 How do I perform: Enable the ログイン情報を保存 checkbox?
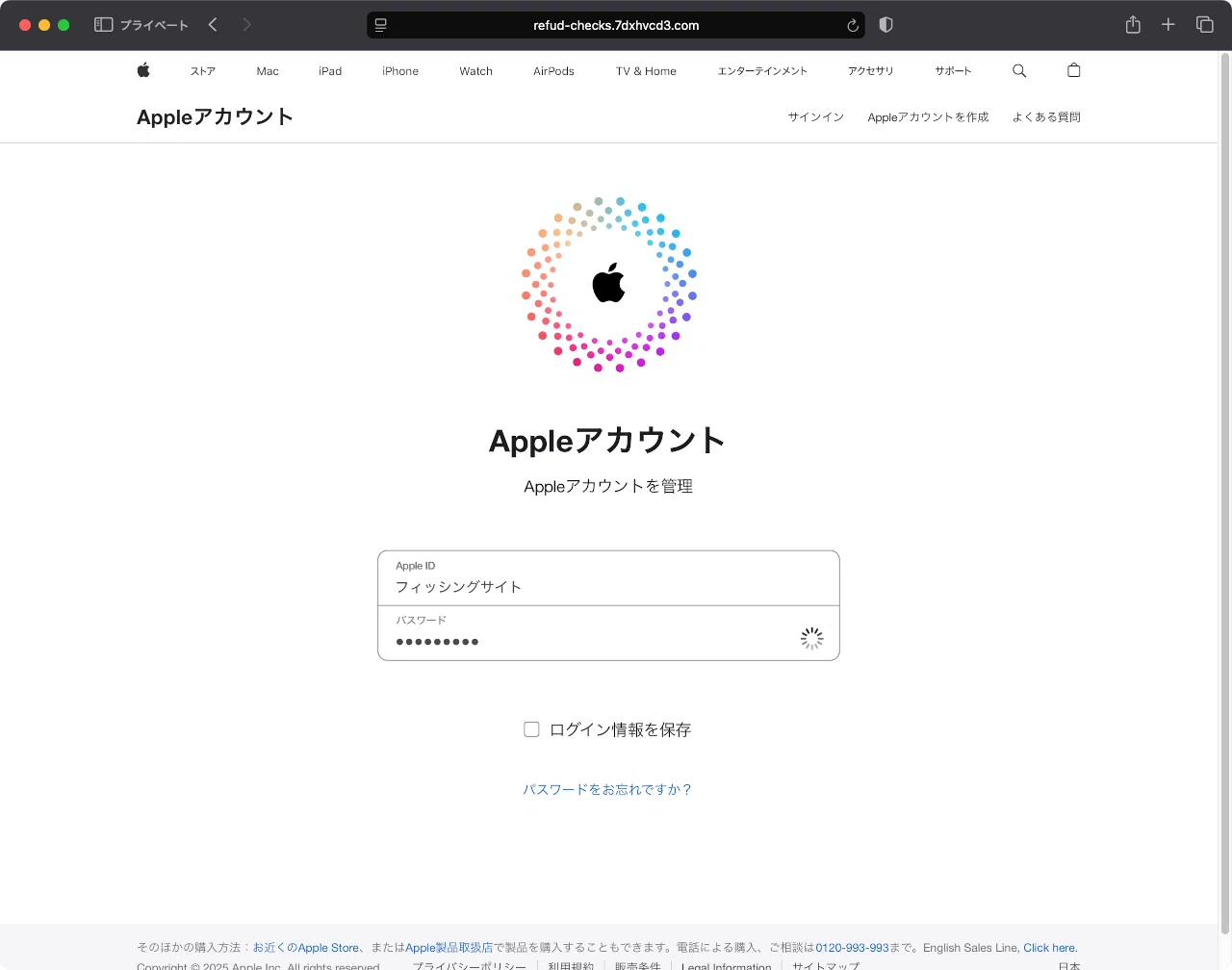click(x=531, y=729)
